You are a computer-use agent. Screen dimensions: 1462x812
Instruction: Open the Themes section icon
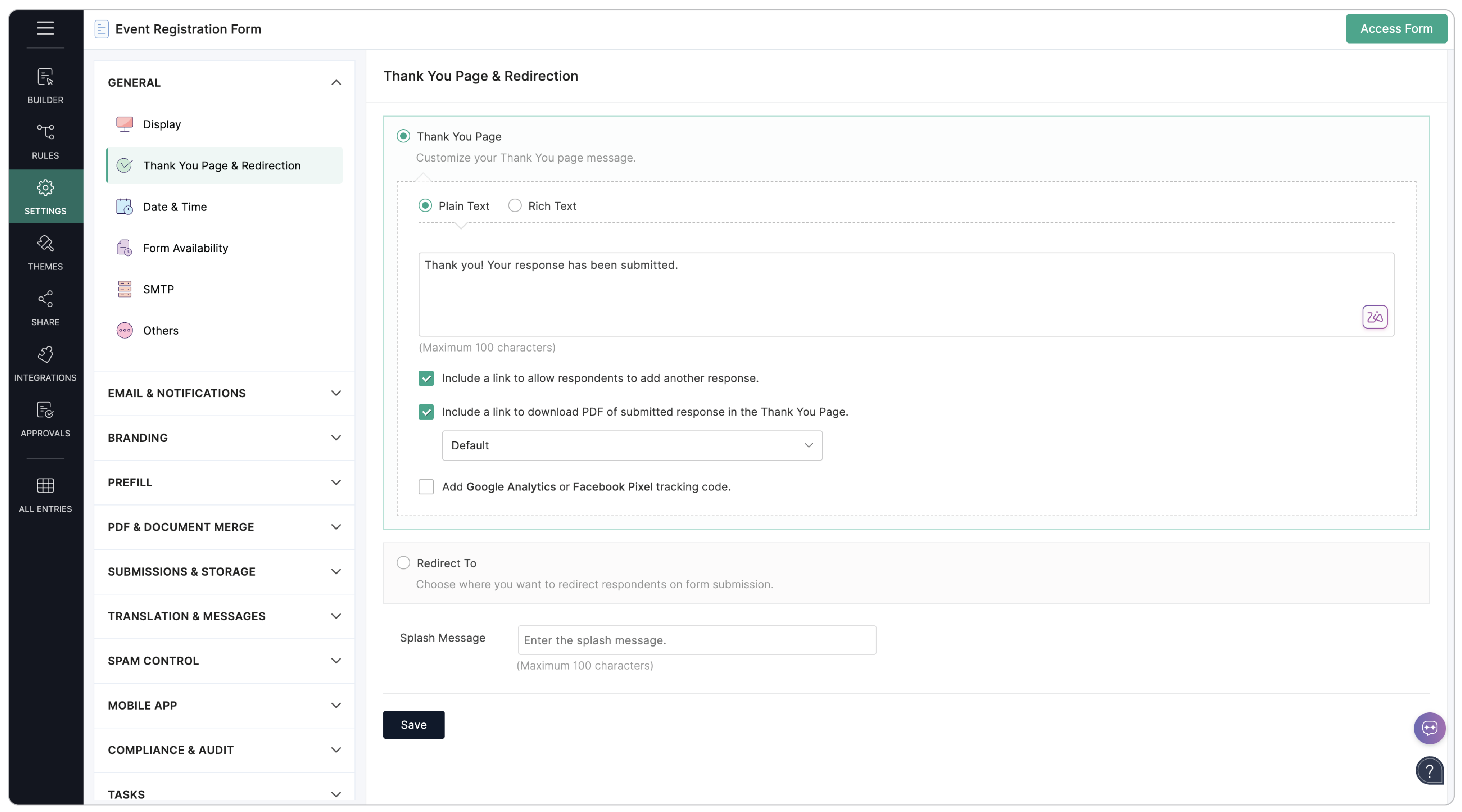point(45,252)
